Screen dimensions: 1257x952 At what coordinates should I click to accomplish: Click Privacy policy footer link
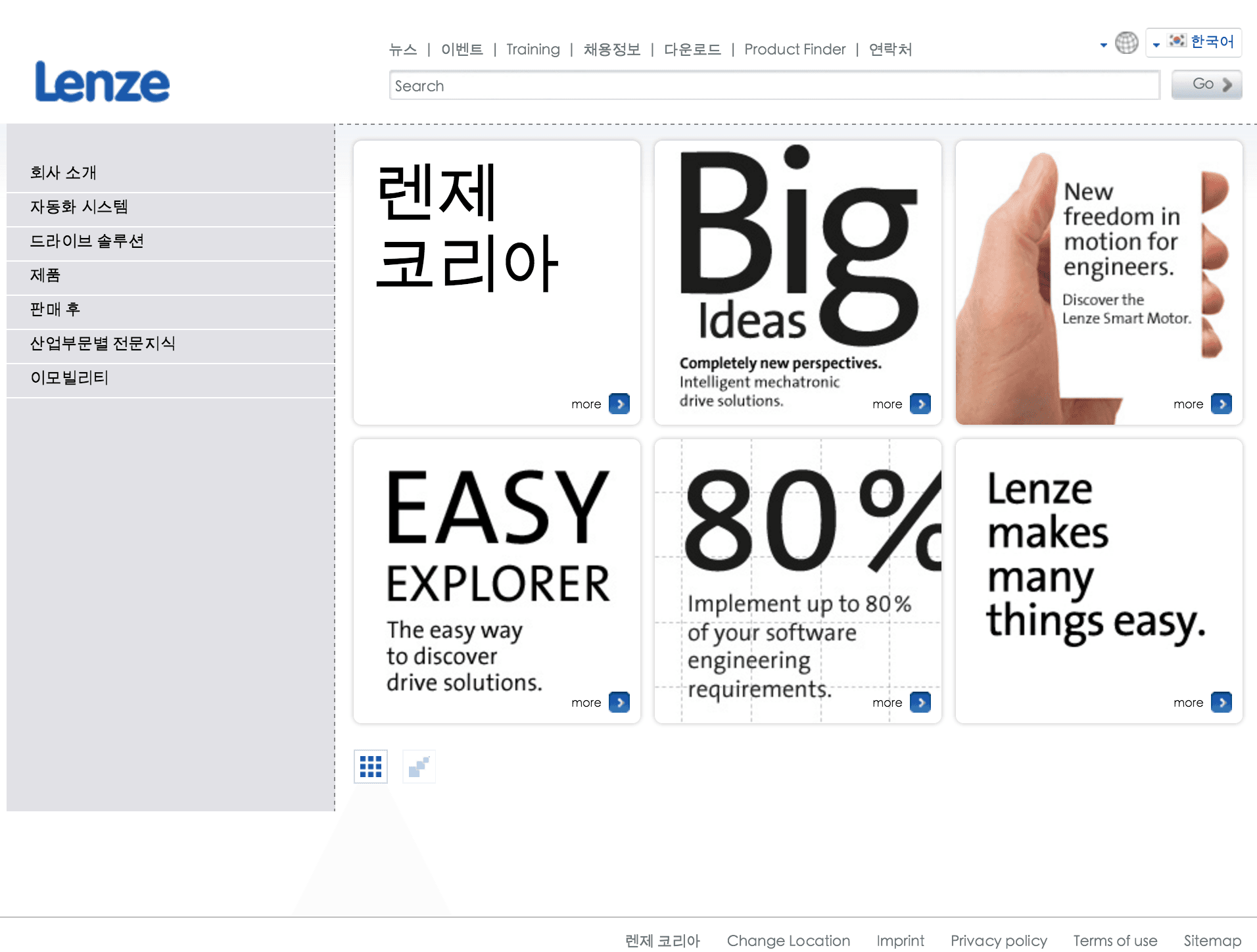(999, 941)
